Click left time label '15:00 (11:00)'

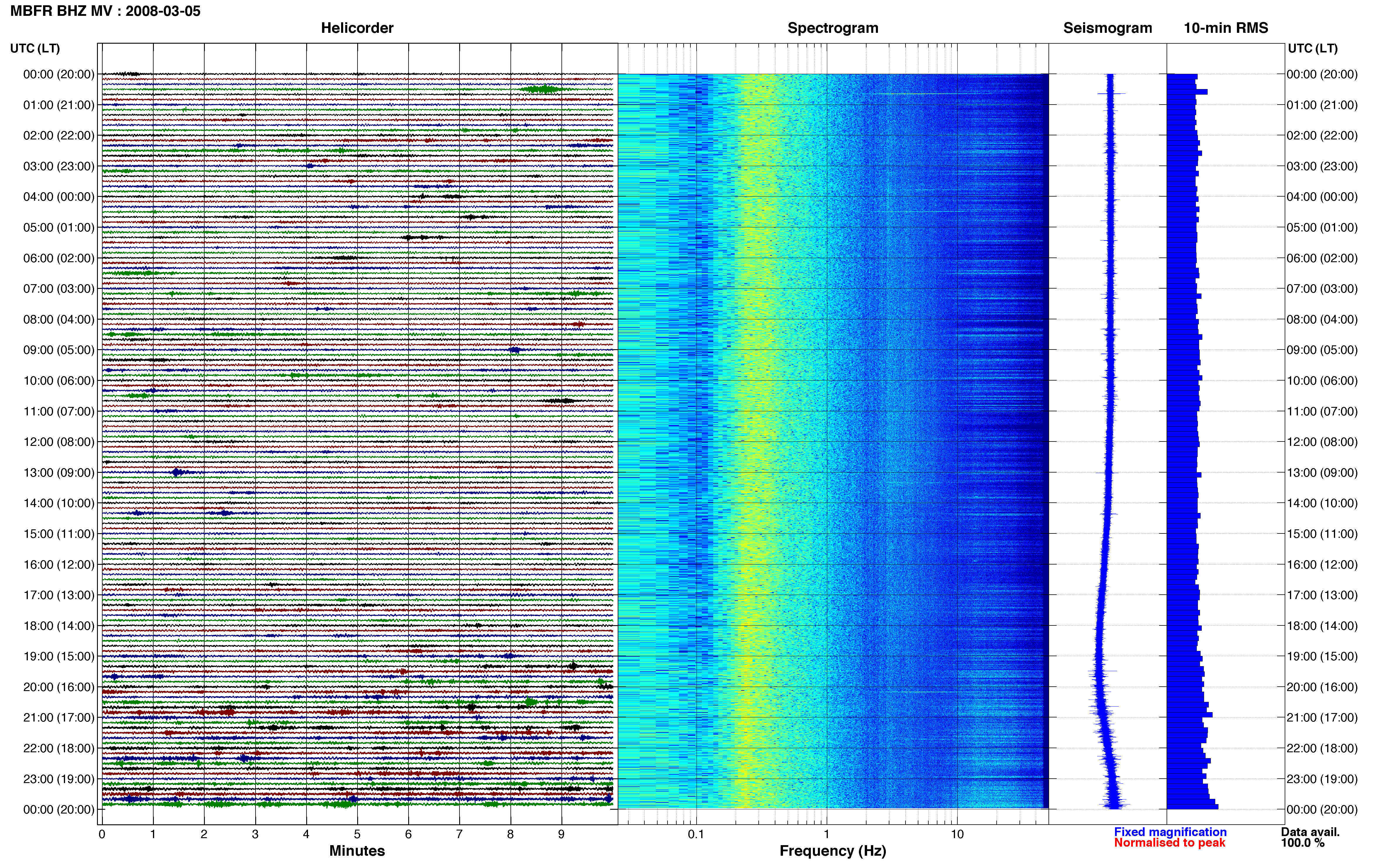click(59, 534)
